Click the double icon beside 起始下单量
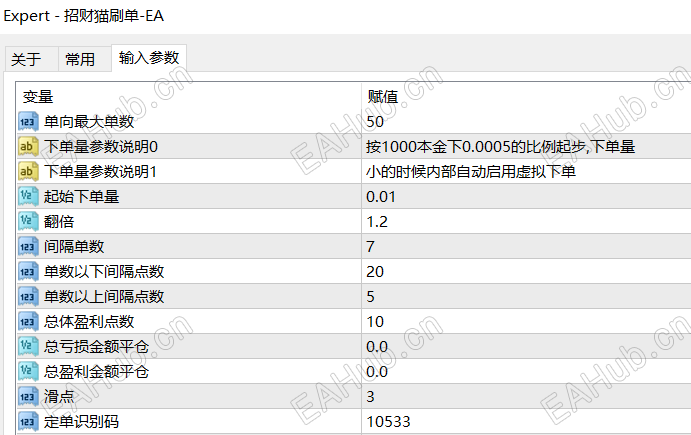This screenshot has height=435, width=691. [x=28, y=197]
